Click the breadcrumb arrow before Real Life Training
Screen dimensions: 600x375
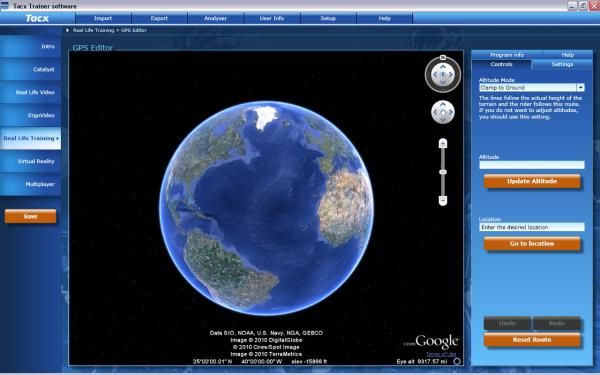coord(68,30)
